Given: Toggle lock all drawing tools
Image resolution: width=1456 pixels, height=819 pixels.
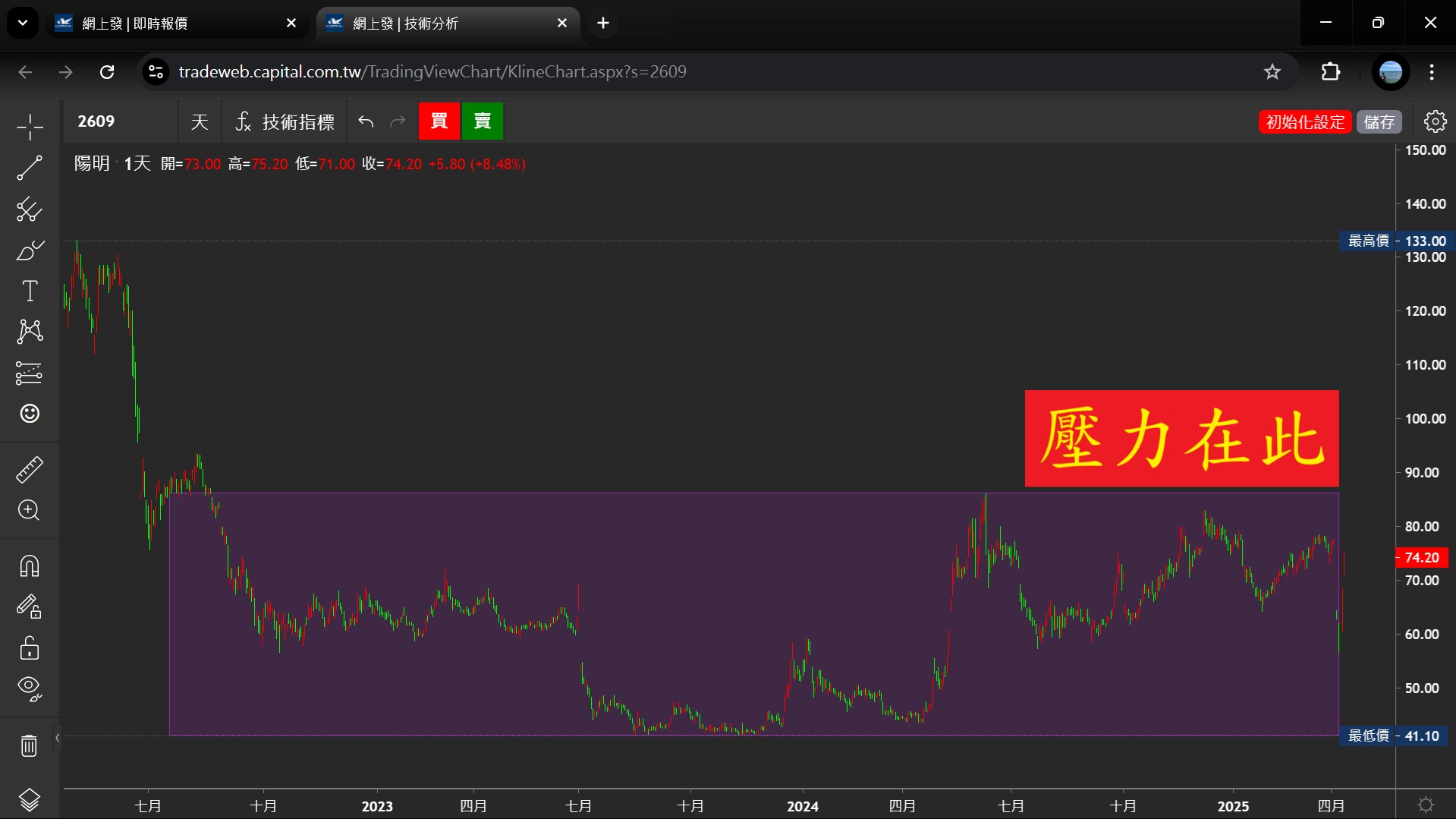Looking at the screenshot, I should 30,648.
